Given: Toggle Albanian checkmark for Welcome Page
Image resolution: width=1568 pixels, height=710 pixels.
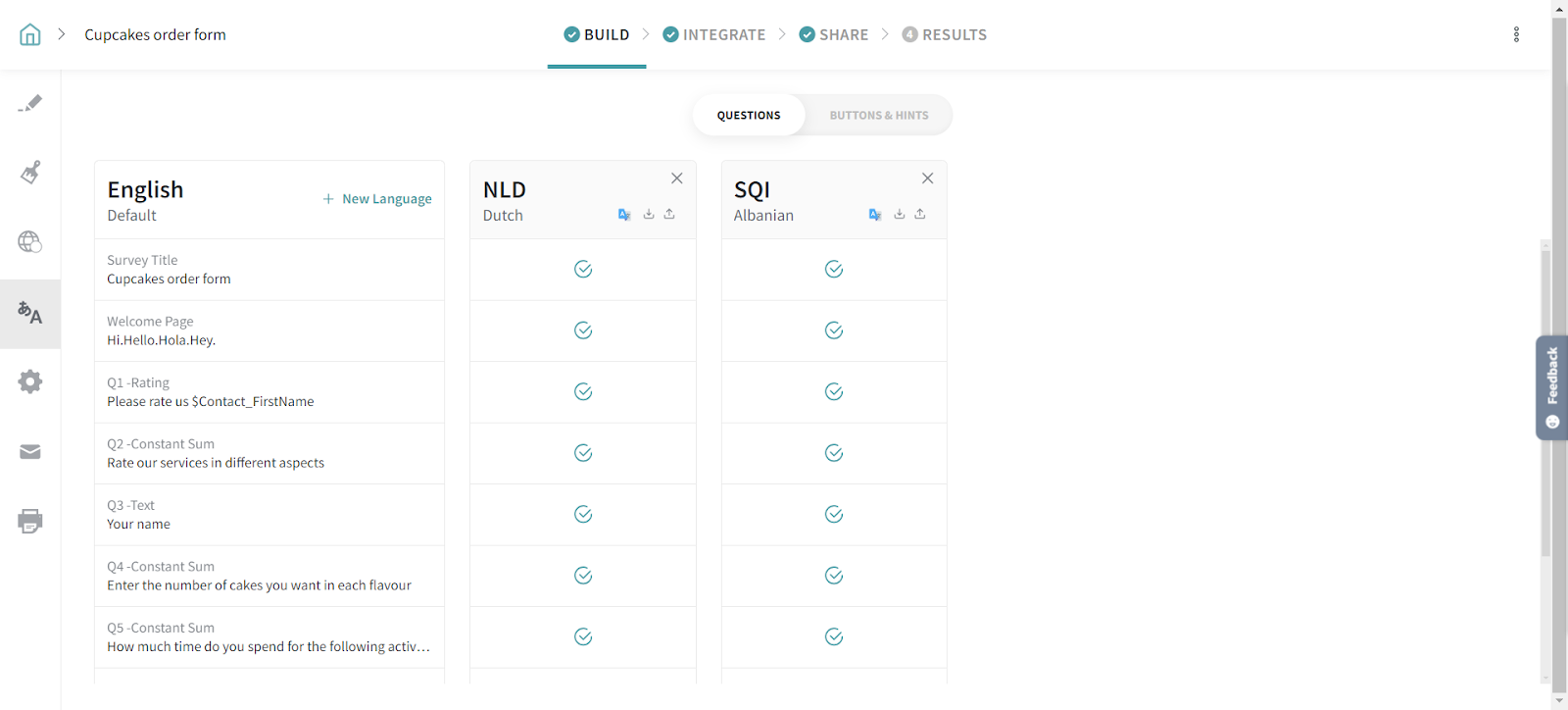Looking at the screenshot, I should pyautogui.click(x=834, y=330).
